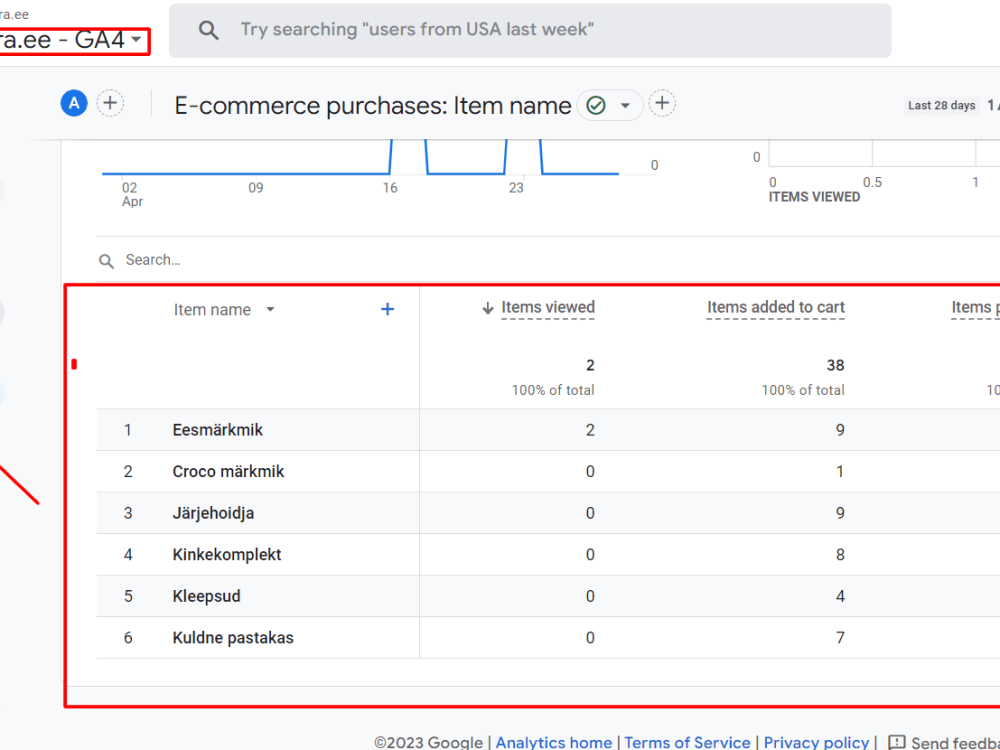Open the Last 28 days date range picker
The width and height of the screenshot is (1000, 750).
[941, 105]
